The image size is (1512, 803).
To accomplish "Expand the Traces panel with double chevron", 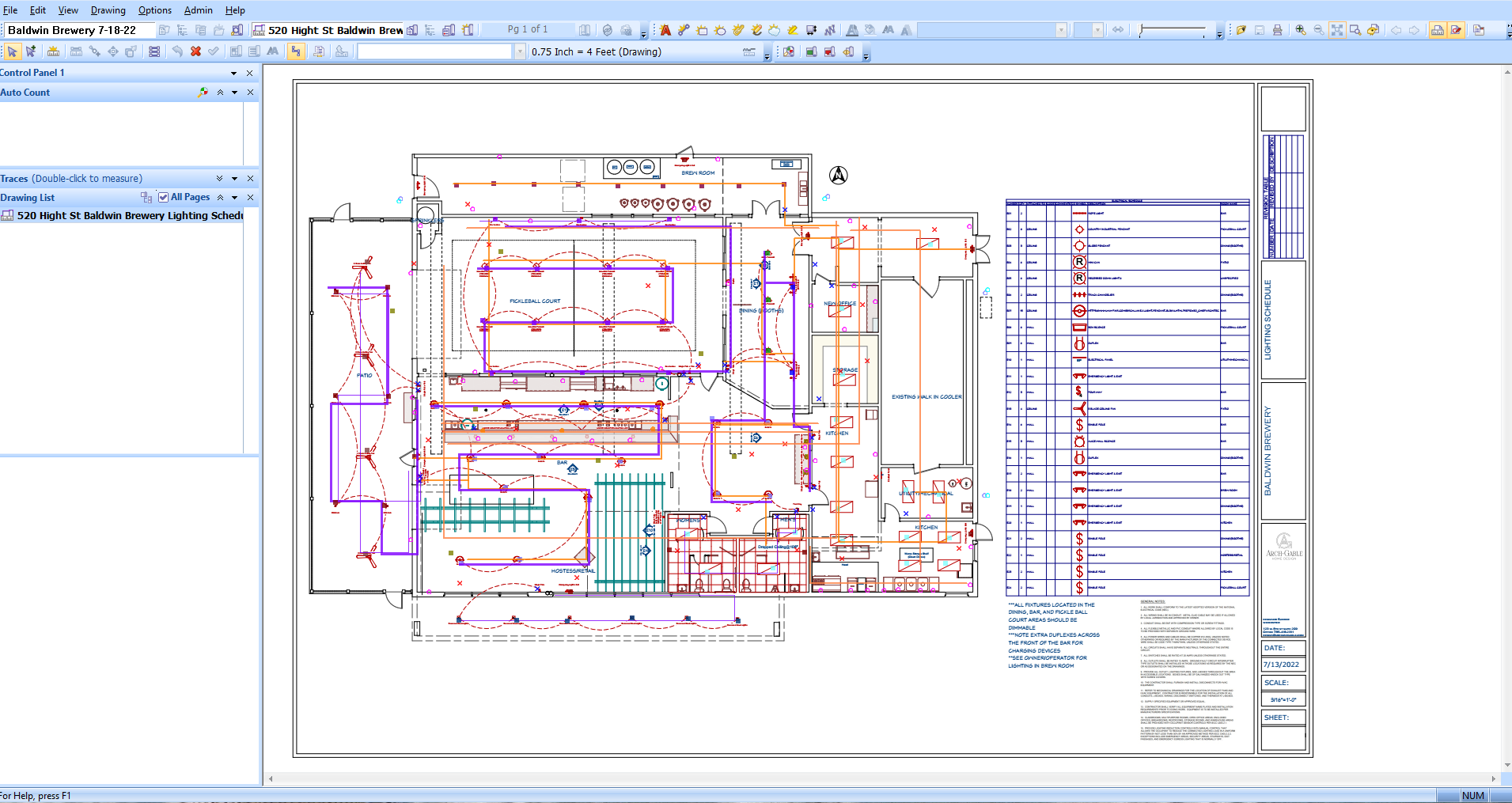I will [x=219, y=179].
